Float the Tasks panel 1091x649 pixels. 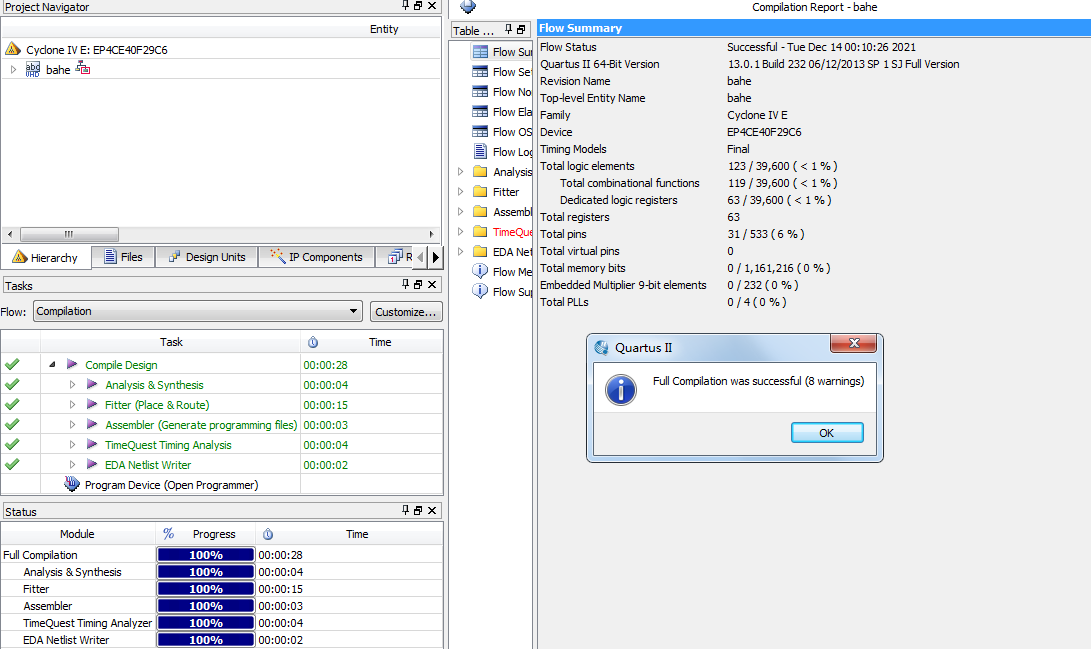point(418,285)
